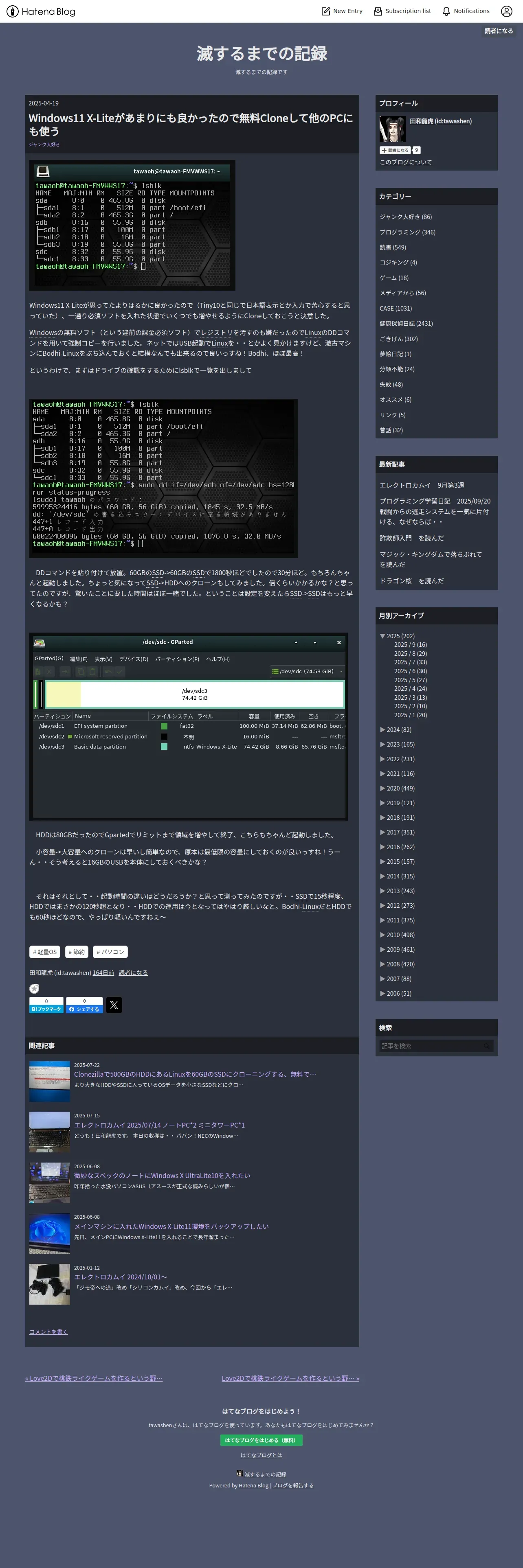The height and width of the screenshot is (1568, 523).
Task: Open the Notifications bell
Action: pos(466,11)
